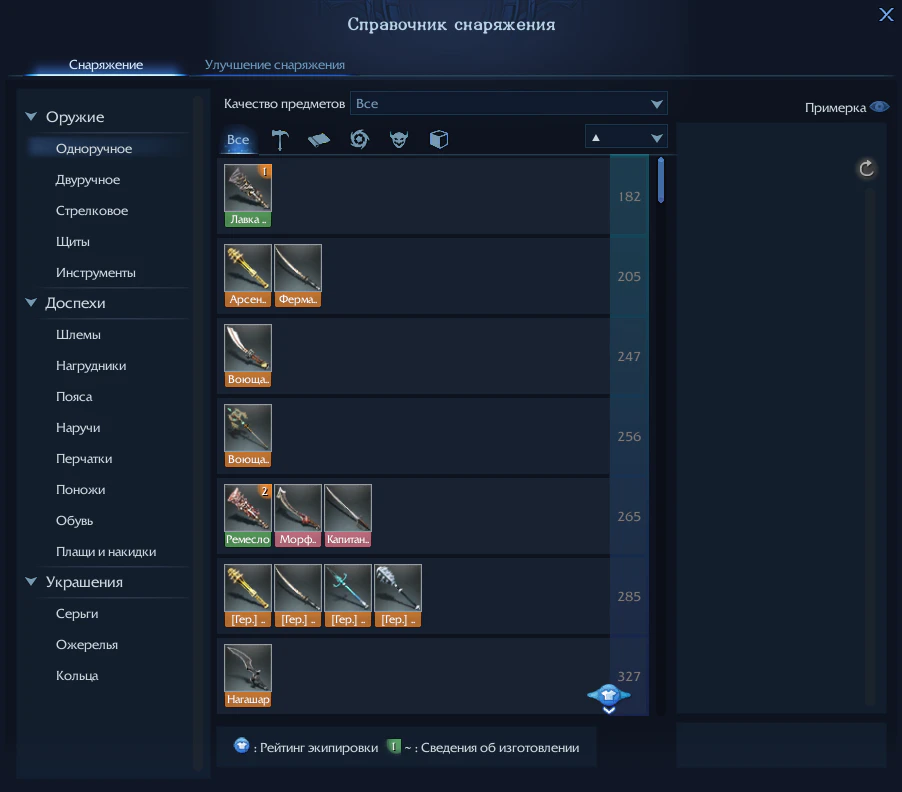Select the Морф. weapon item
This screenshot has width=902, height=792.
(x=298, y=515)
